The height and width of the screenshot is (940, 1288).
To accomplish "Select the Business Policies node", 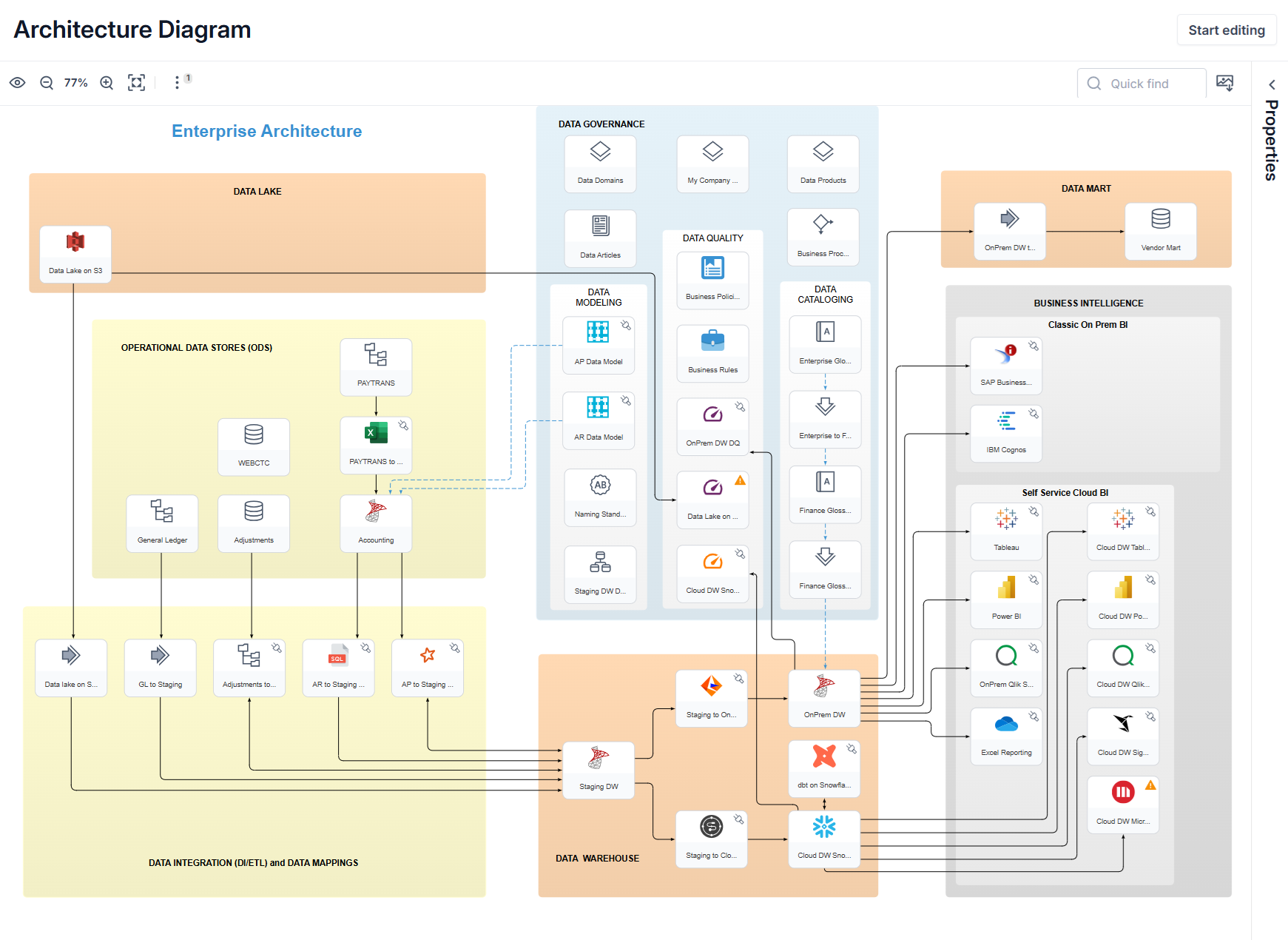I will coord(712,280).
